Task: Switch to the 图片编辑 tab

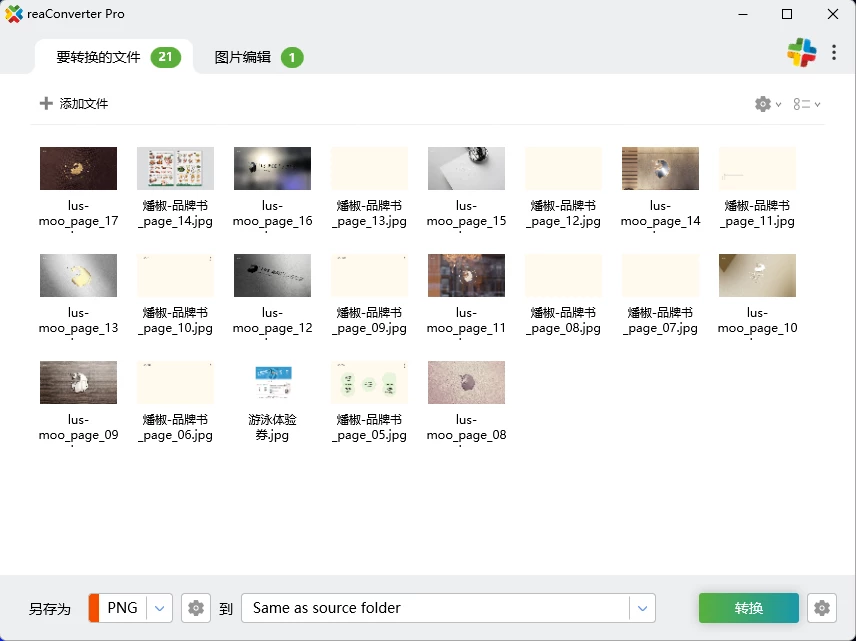Action: click(243, 57)
